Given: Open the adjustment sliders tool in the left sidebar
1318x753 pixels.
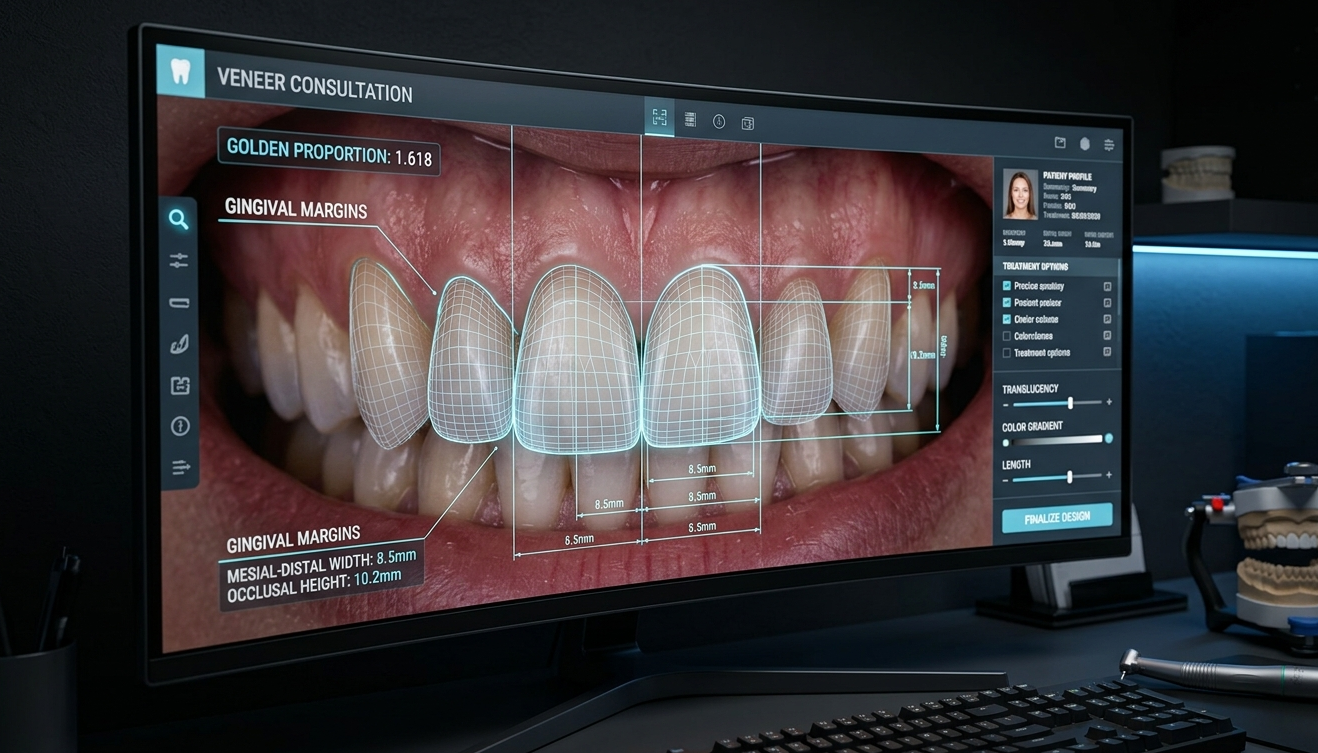Looking at the screenshot, I should (x=179, y=261).
